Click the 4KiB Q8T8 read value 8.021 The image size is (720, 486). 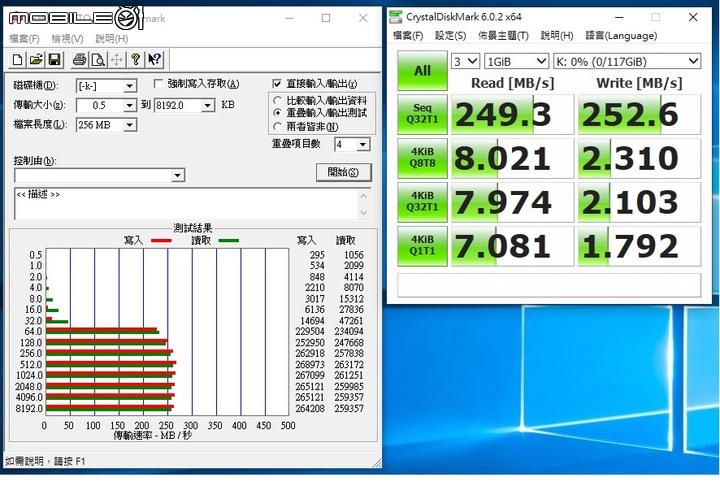512,158
